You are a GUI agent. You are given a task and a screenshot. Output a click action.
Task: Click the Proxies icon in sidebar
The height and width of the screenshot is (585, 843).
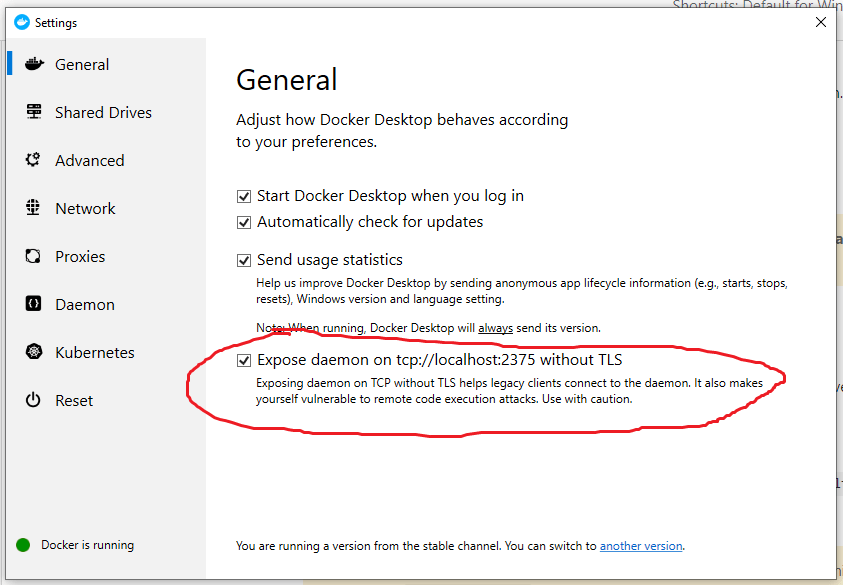(x=34, y=256)
